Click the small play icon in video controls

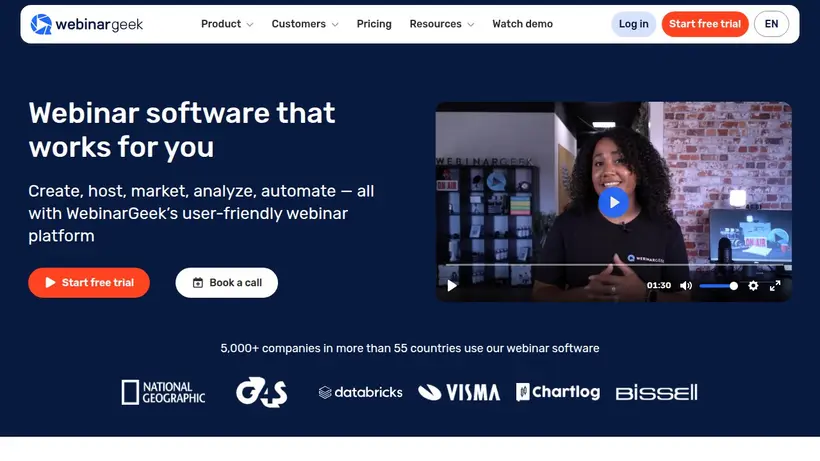(x=452, y=285)
